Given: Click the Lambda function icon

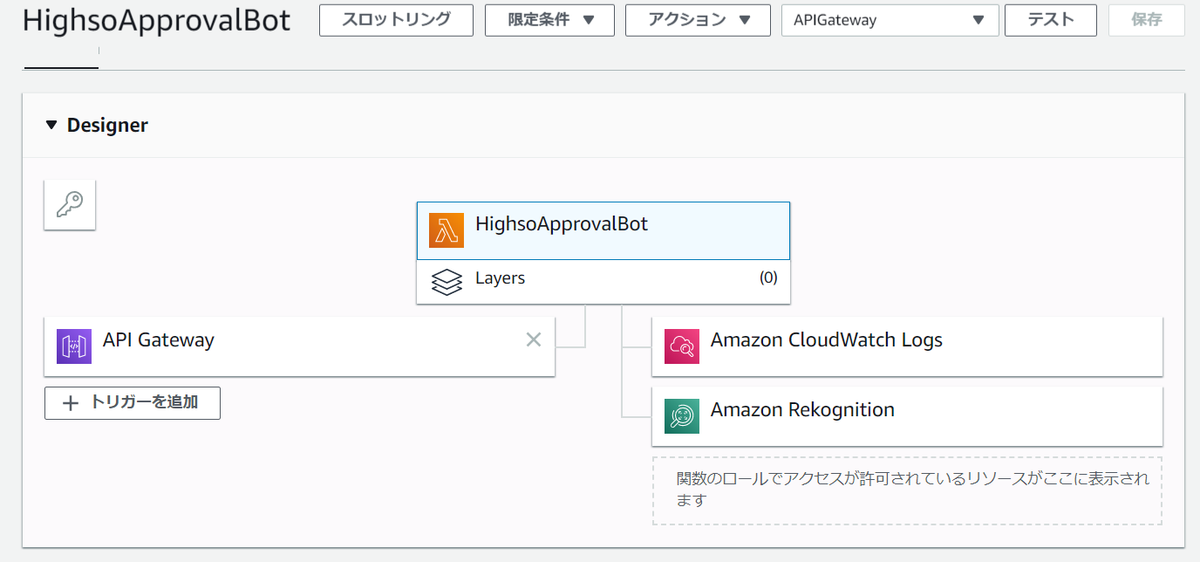Looking at the screenshot, I should [x=446, y=230].
